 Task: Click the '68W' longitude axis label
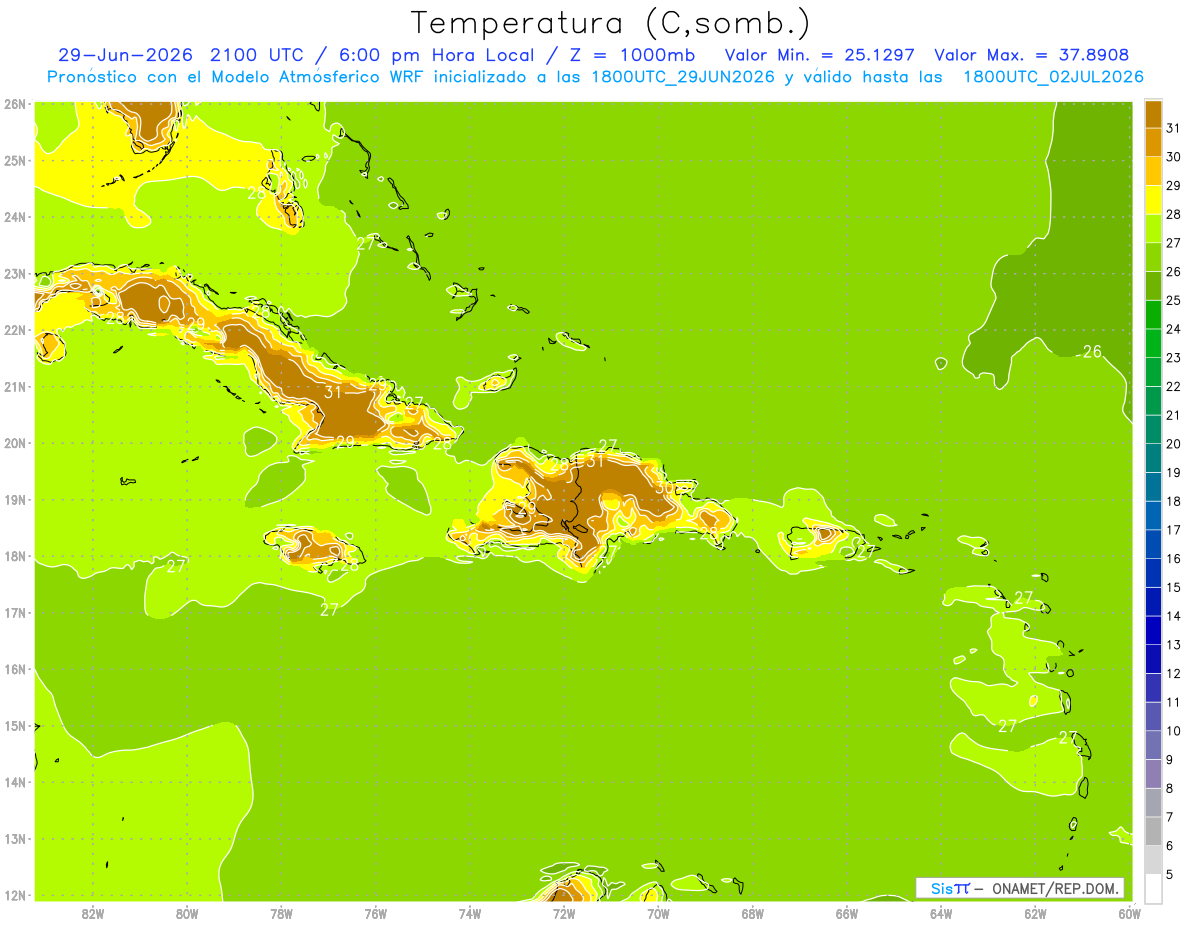[752, 913]
